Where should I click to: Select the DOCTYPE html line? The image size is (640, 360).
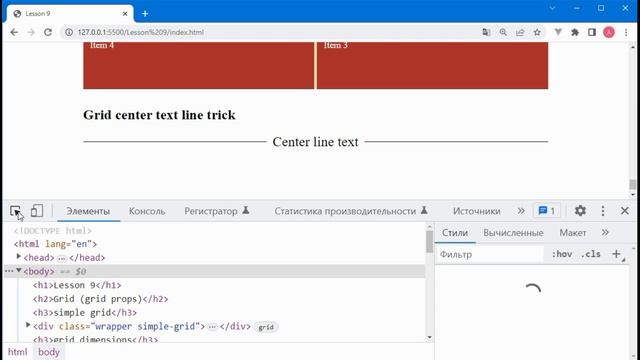point(53,231)
